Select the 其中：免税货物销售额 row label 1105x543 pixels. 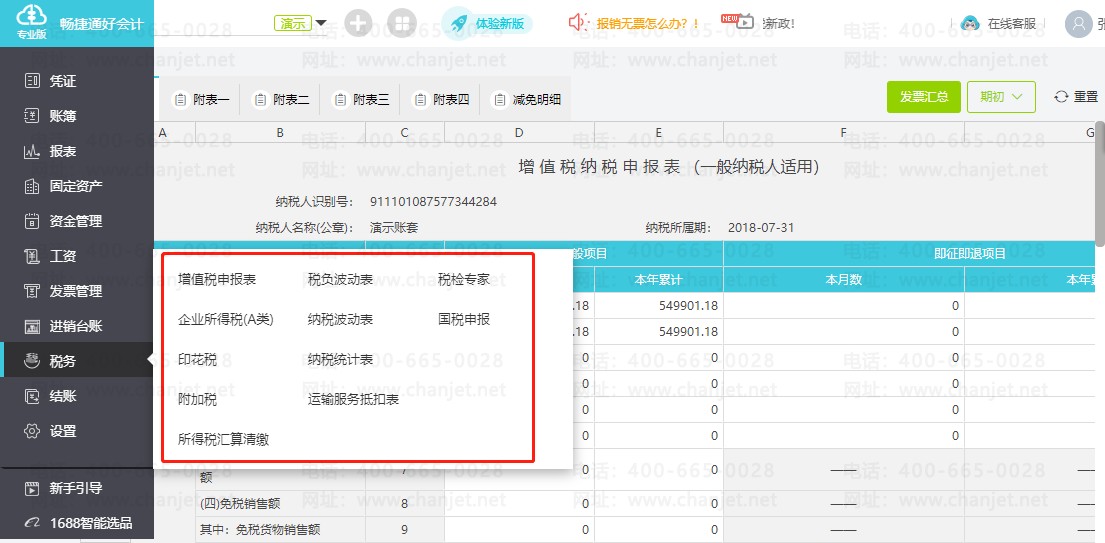tap(260, 530)
